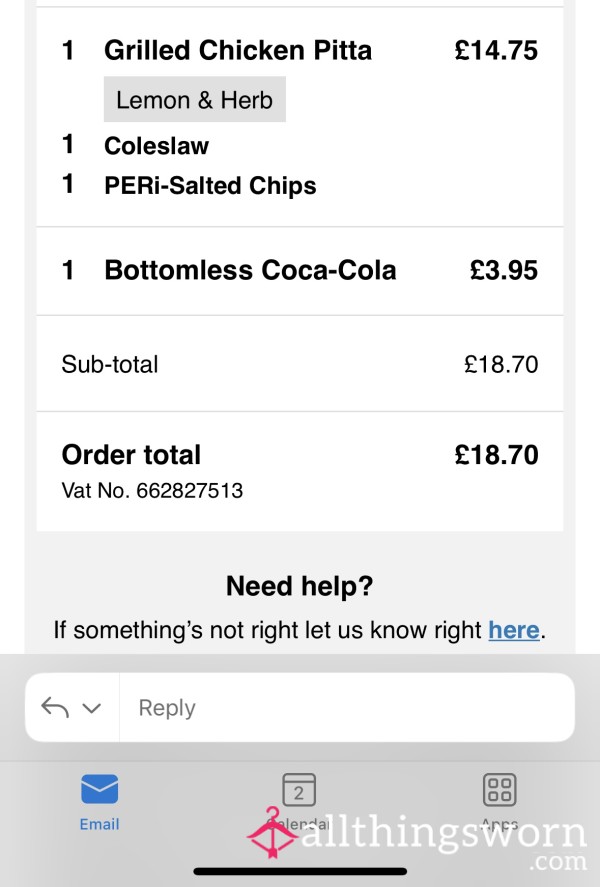Tap the calendar icon showing 2
The width and height of the screenshot is (600, 887).
point(299,789)
